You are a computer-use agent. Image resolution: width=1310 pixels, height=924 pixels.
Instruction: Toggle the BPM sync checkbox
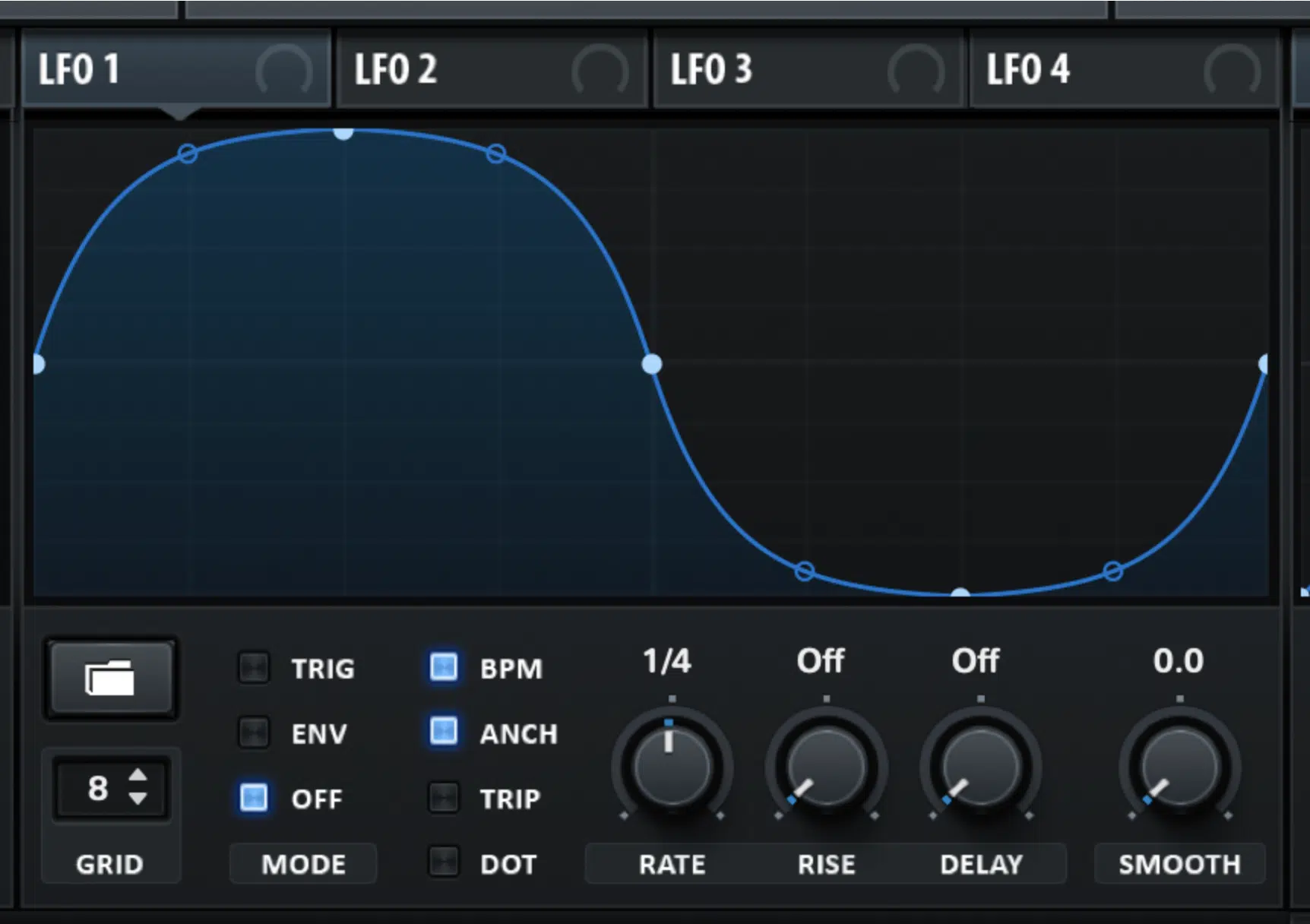[x=444, y=667]
